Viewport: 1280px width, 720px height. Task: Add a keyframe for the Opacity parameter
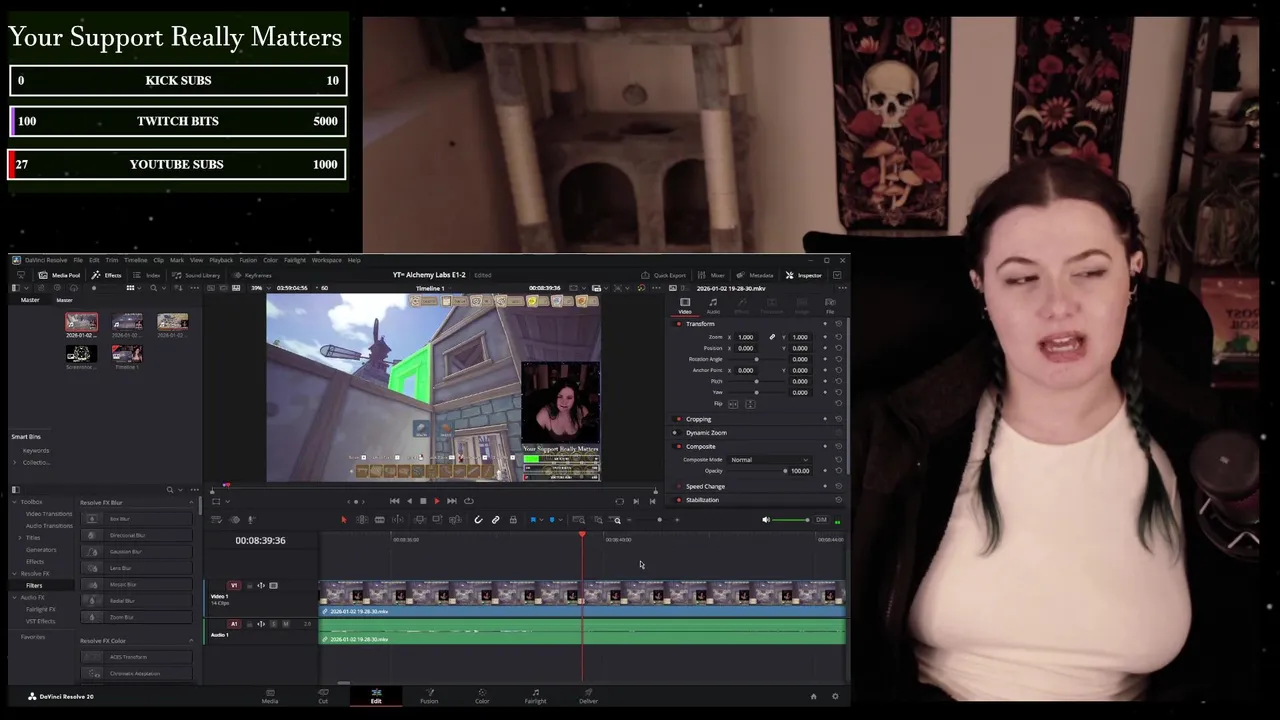(825, 471)
